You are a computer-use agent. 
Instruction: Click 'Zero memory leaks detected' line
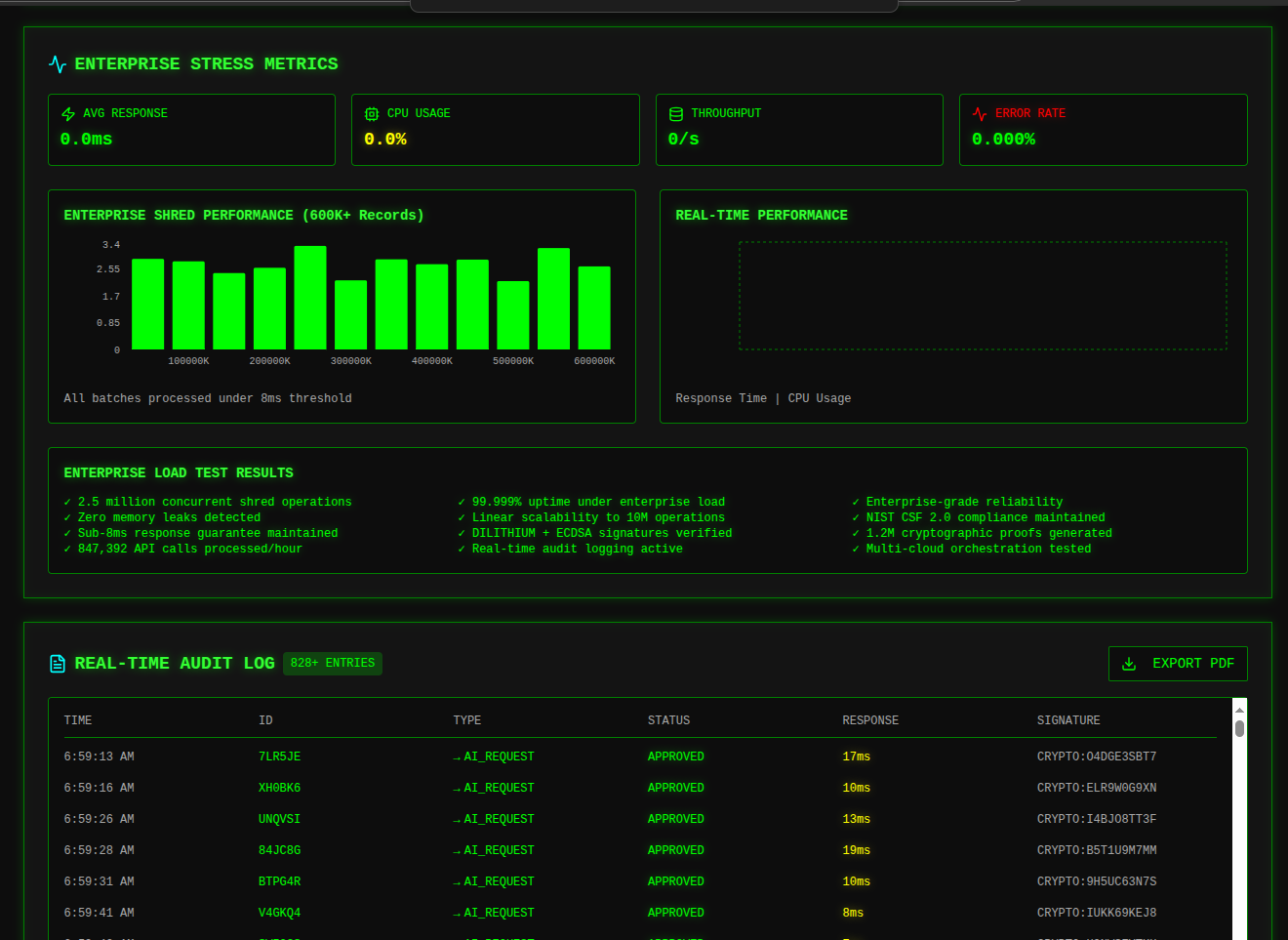point(163,517)
